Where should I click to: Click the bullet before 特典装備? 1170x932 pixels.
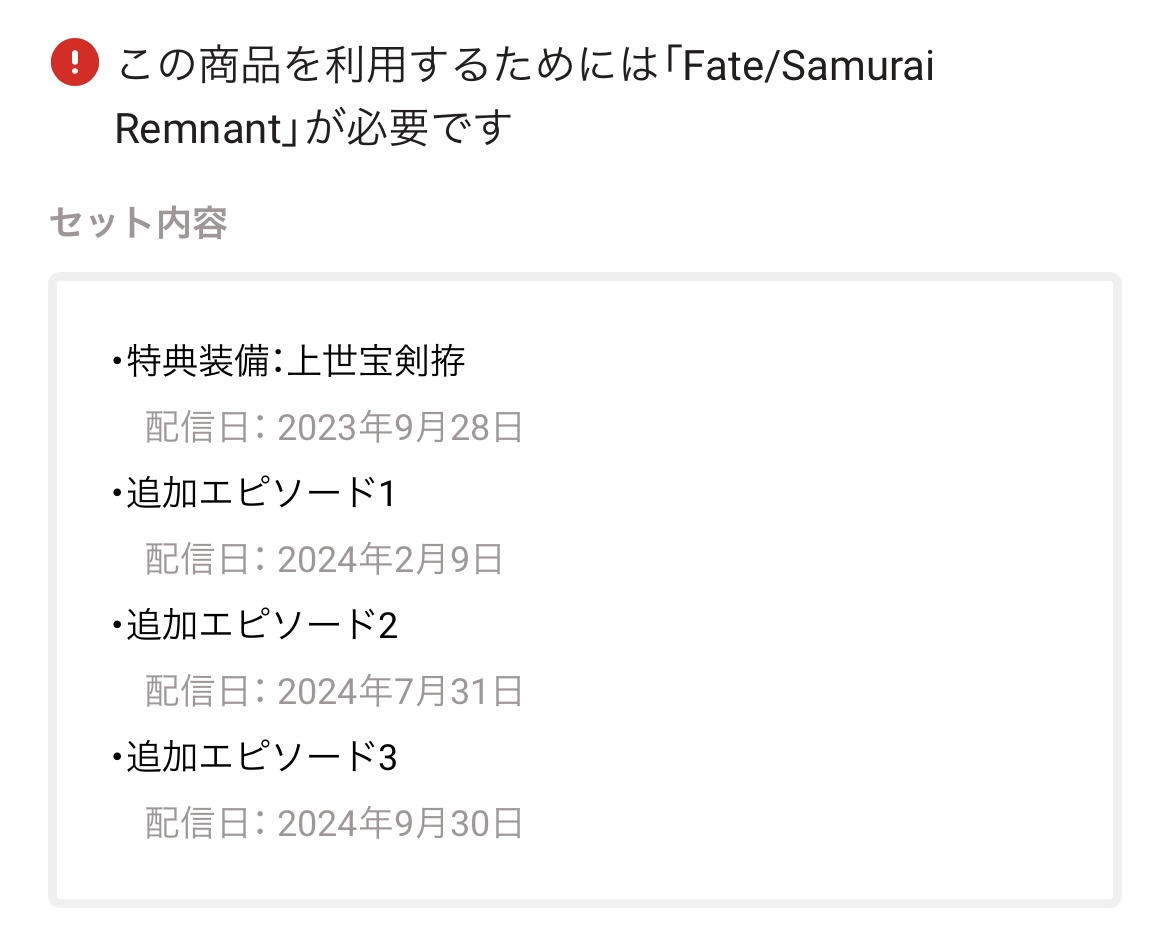click(x=117, y=362)
